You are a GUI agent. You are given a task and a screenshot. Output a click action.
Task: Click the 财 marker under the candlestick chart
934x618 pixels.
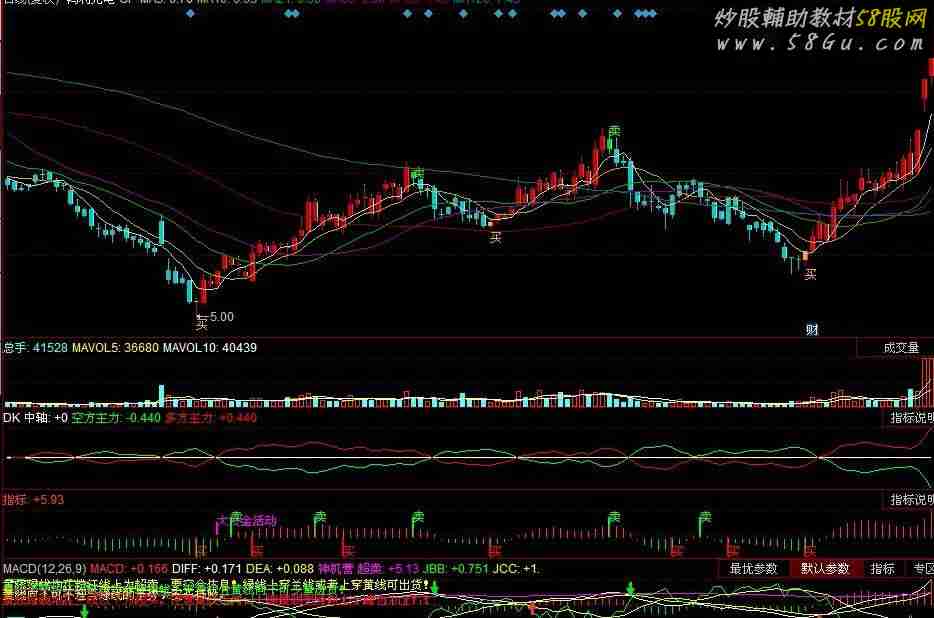pos(811,330)
